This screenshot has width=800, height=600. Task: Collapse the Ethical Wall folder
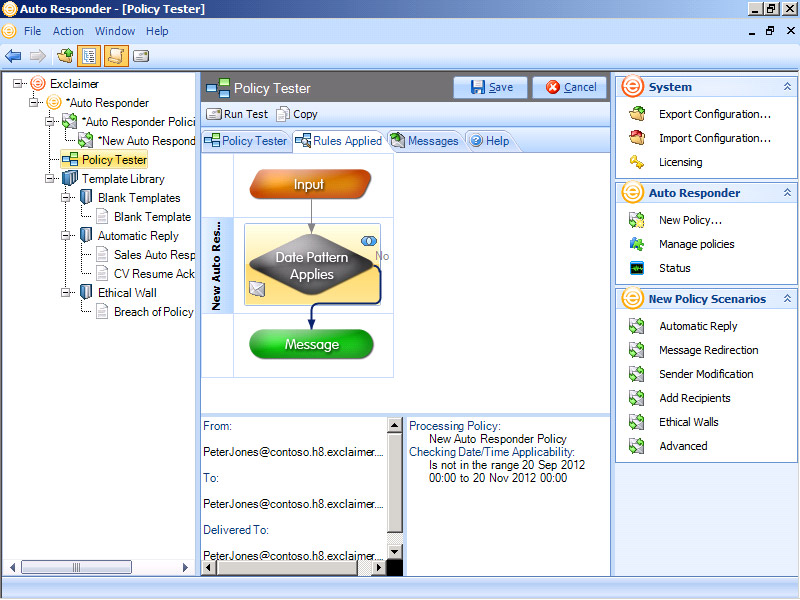tap(65, 292)
